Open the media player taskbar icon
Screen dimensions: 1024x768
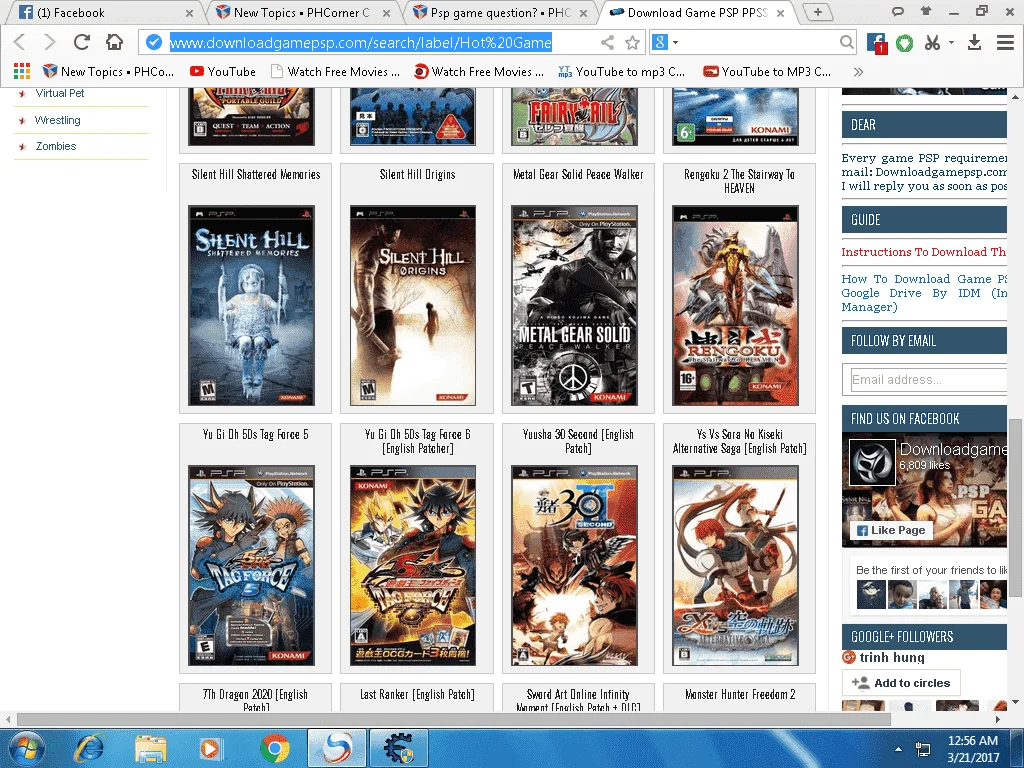pos(210,748)
